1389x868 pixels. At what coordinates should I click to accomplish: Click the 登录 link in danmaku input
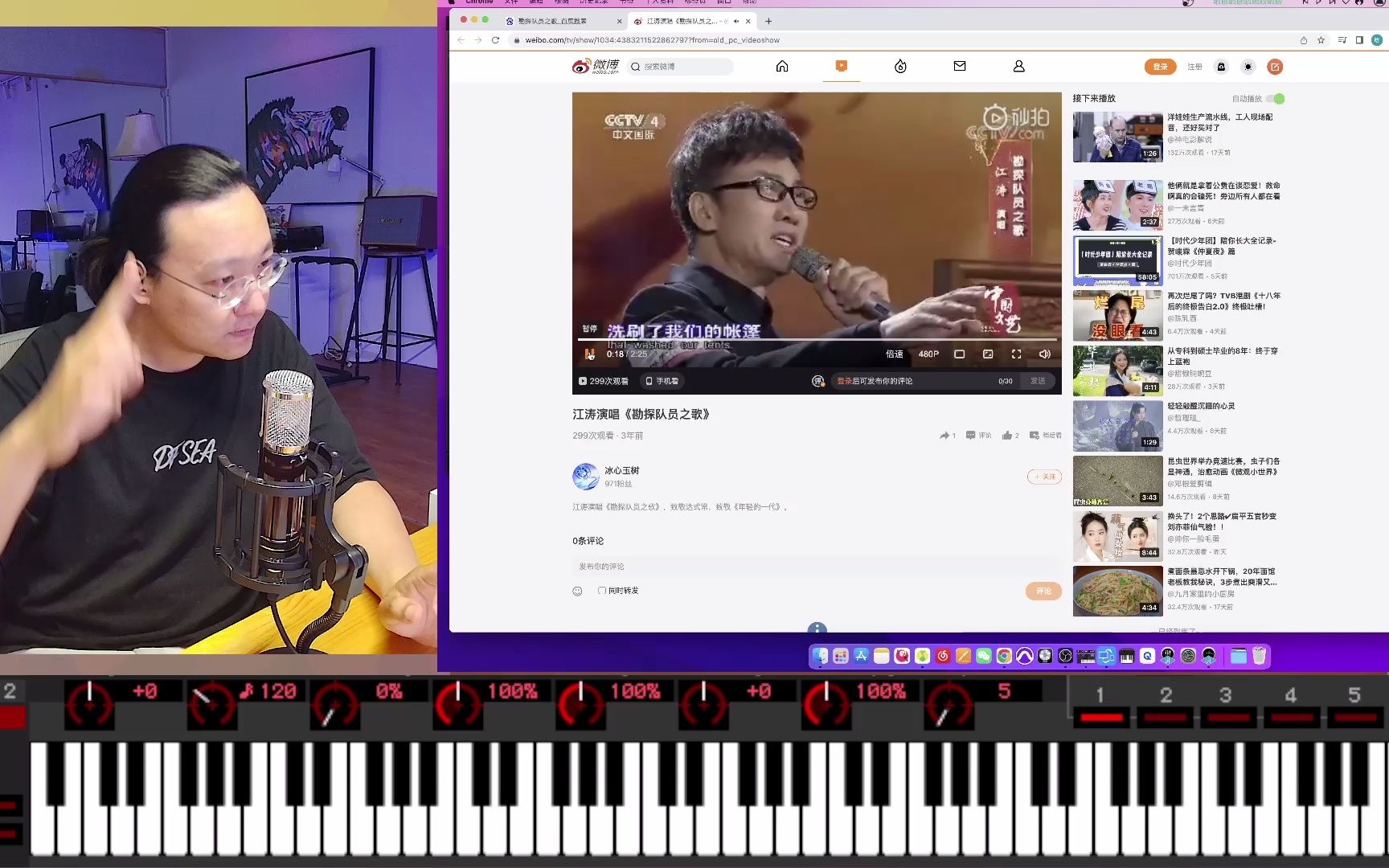844,381
